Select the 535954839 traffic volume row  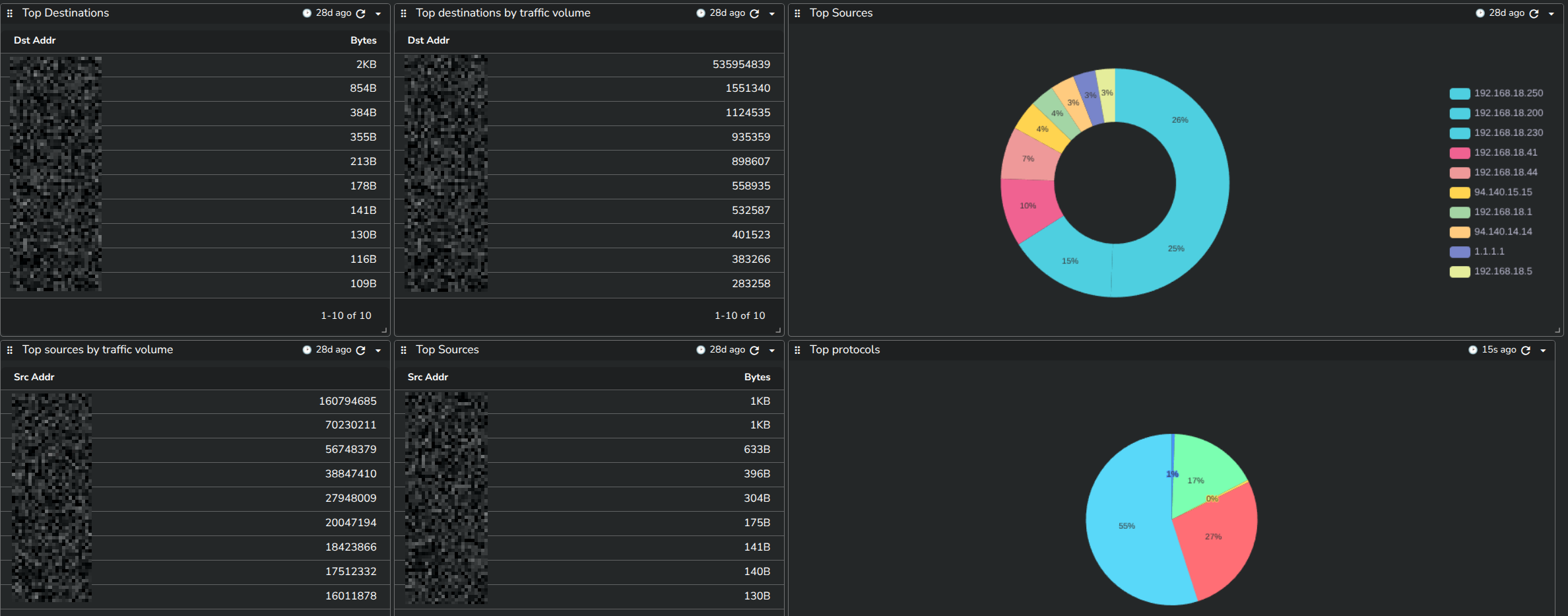[x=589, y=65]
